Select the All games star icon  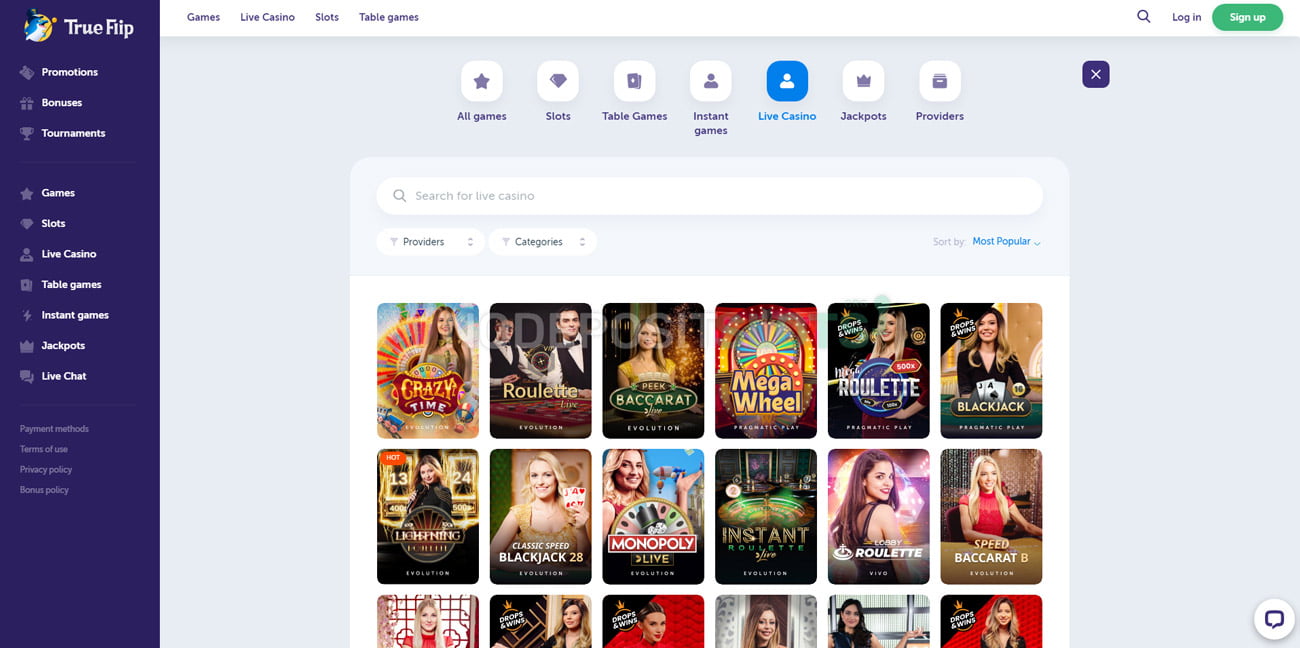point(482,81)
